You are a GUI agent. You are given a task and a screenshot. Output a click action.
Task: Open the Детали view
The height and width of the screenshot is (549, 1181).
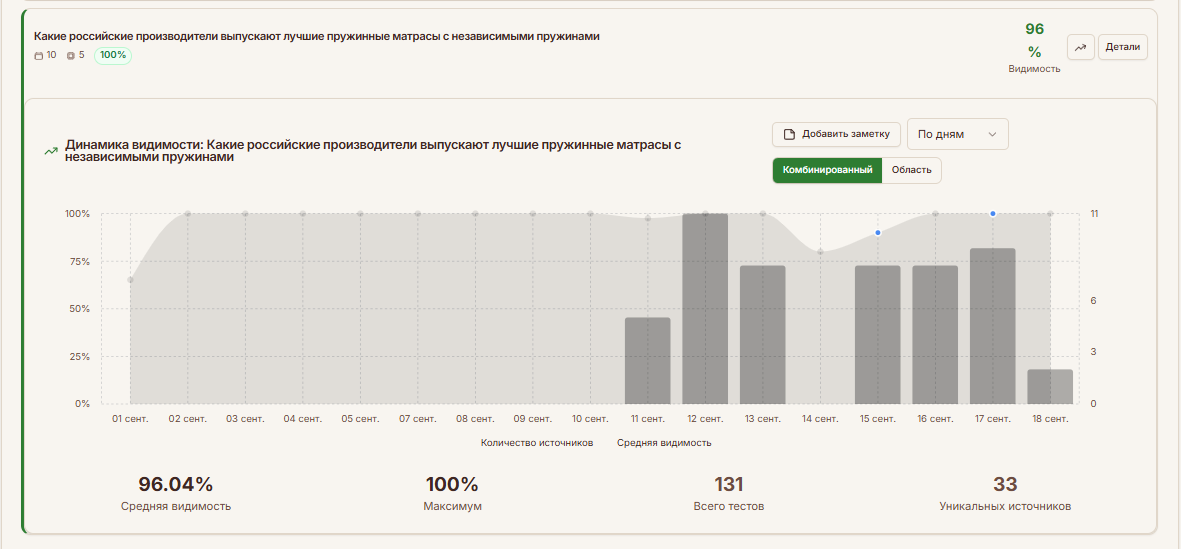[x=1122, y=47]
